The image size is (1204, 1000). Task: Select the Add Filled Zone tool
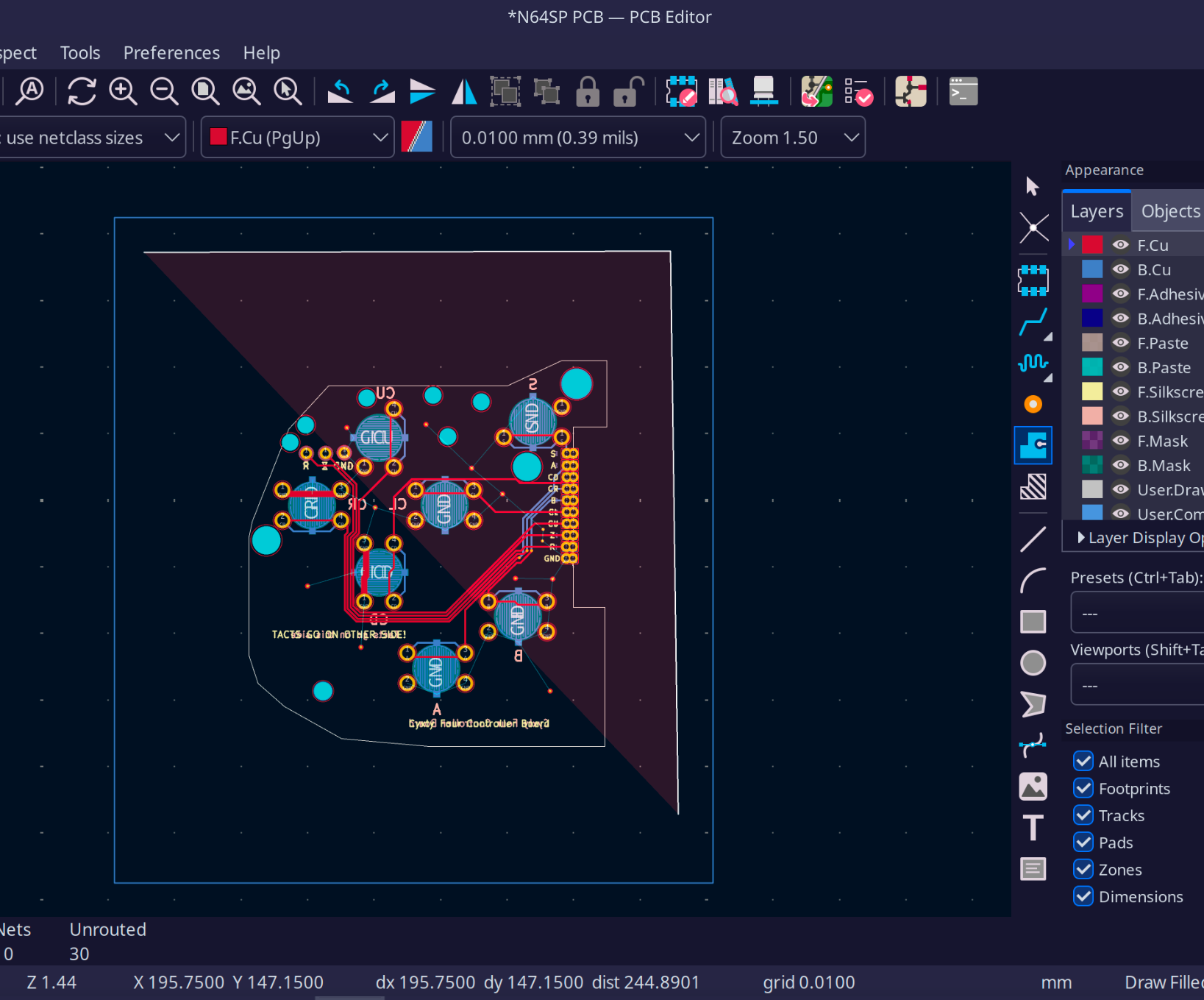tap(1033, 445)
